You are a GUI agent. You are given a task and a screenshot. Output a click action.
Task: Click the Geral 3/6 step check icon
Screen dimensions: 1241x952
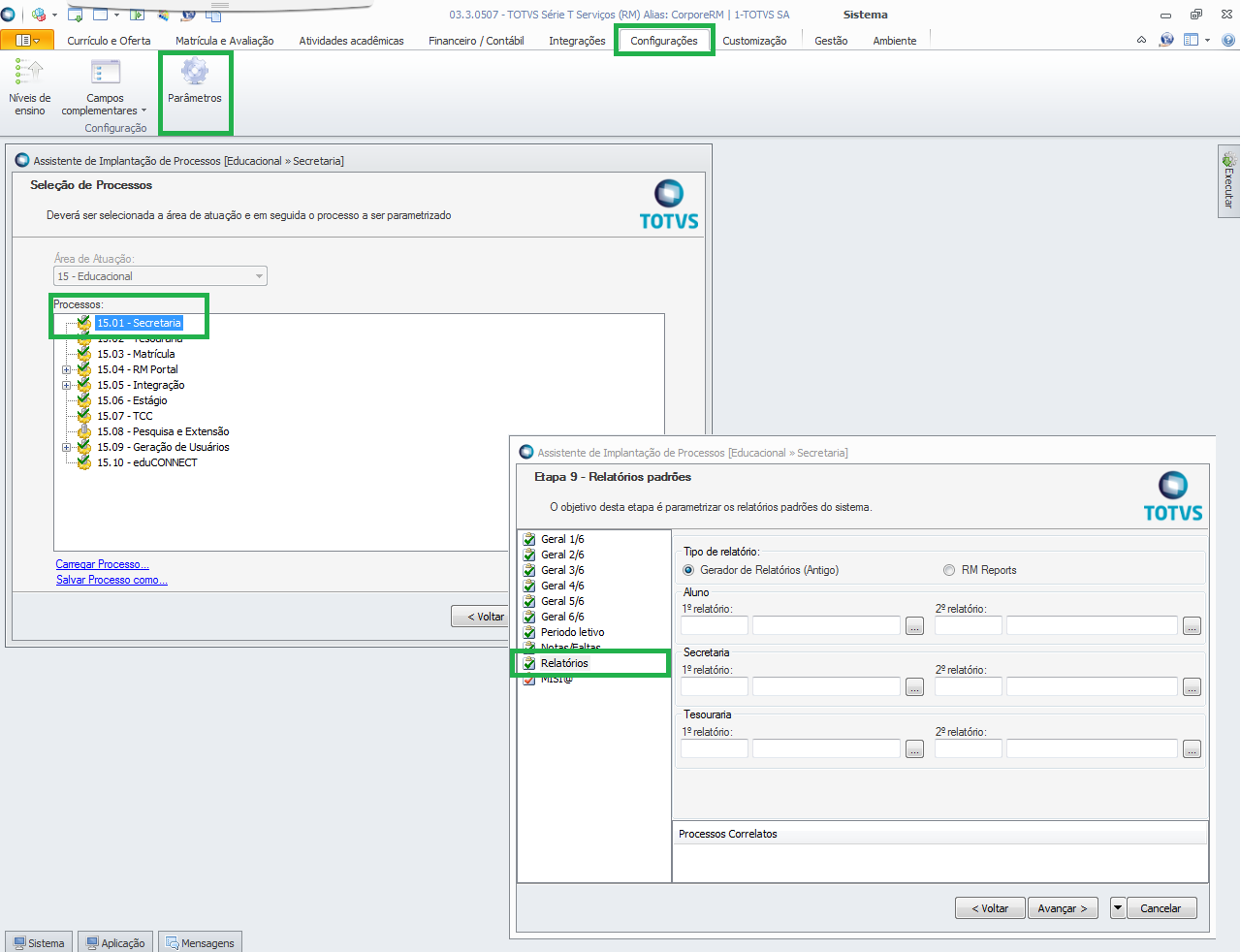coord(529,570)
